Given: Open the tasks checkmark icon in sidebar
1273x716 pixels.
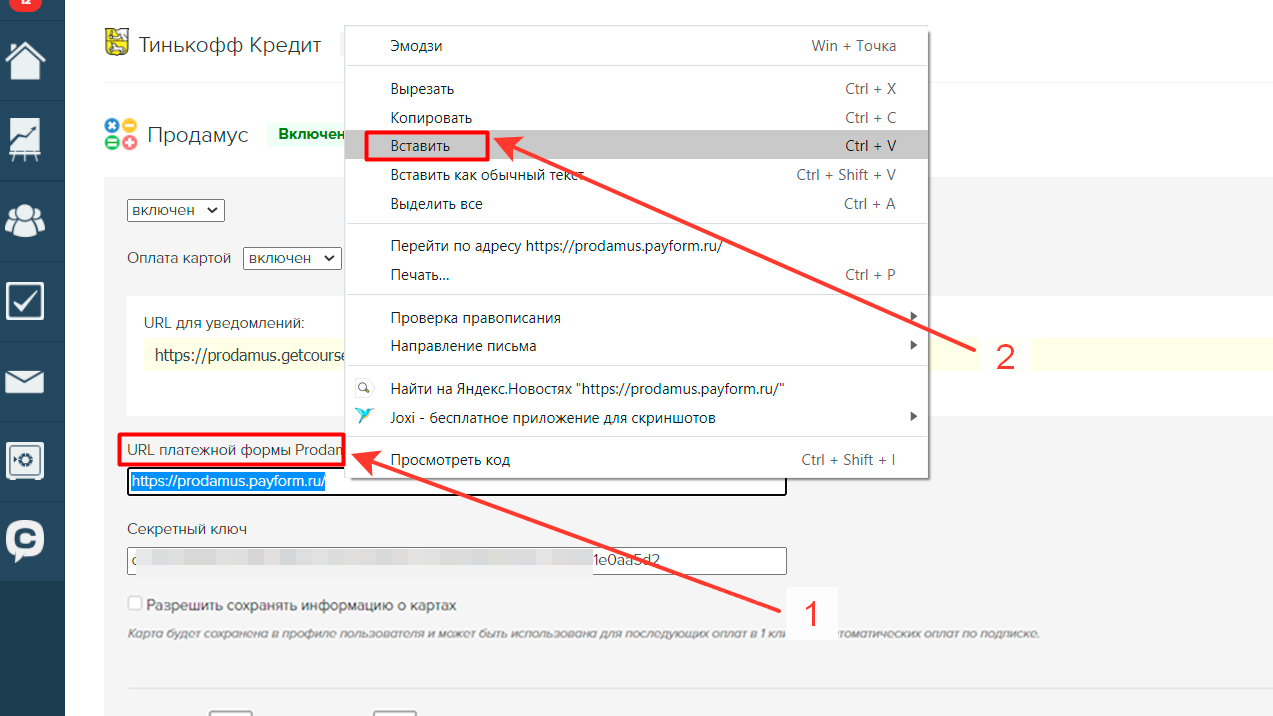Looking at the screenshot, I should coord(25,300).
